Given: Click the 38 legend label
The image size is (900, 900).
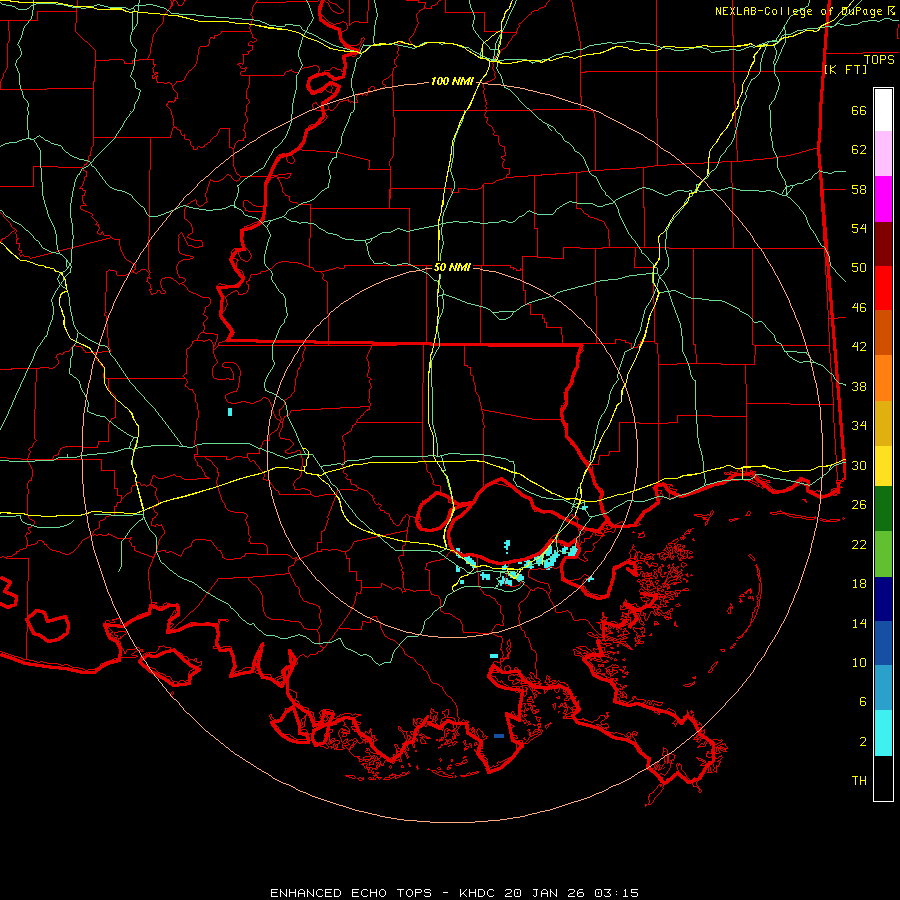Looking at the screenshot, I should point(859,386).
